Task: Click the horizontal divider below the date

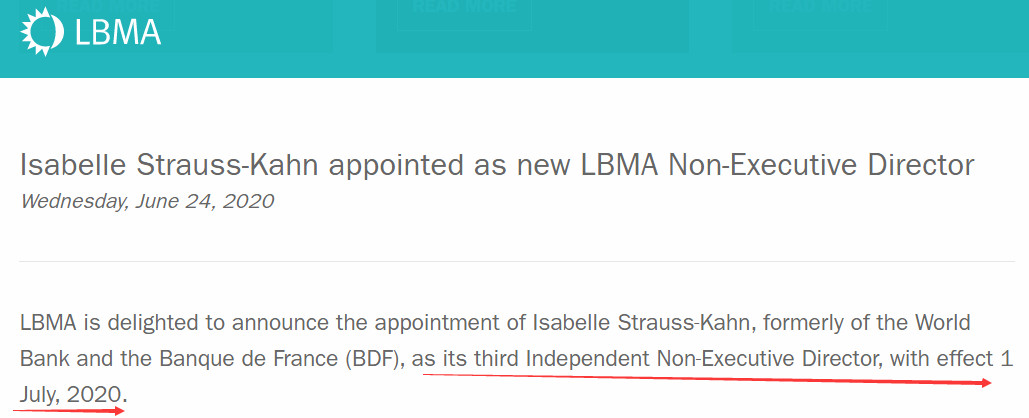Action: point(517,261)
